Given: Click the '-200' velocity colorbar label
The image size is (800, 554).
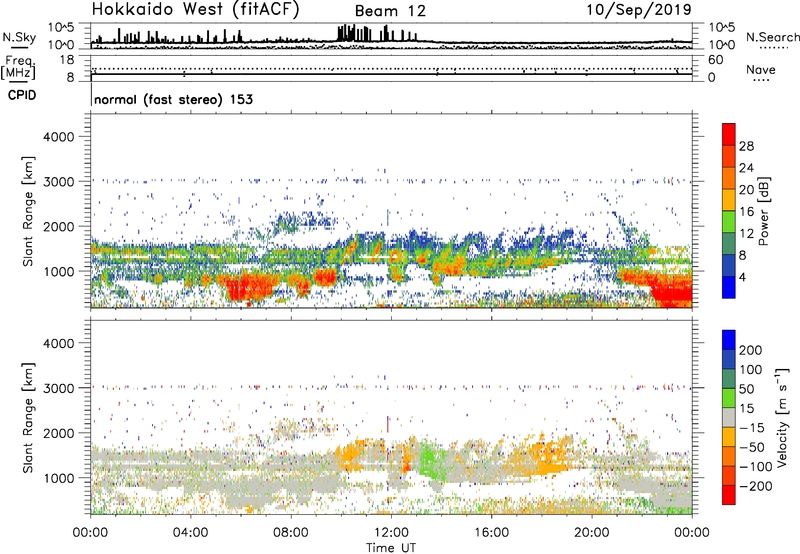Looking at the screenshot, I should [756, 486].
